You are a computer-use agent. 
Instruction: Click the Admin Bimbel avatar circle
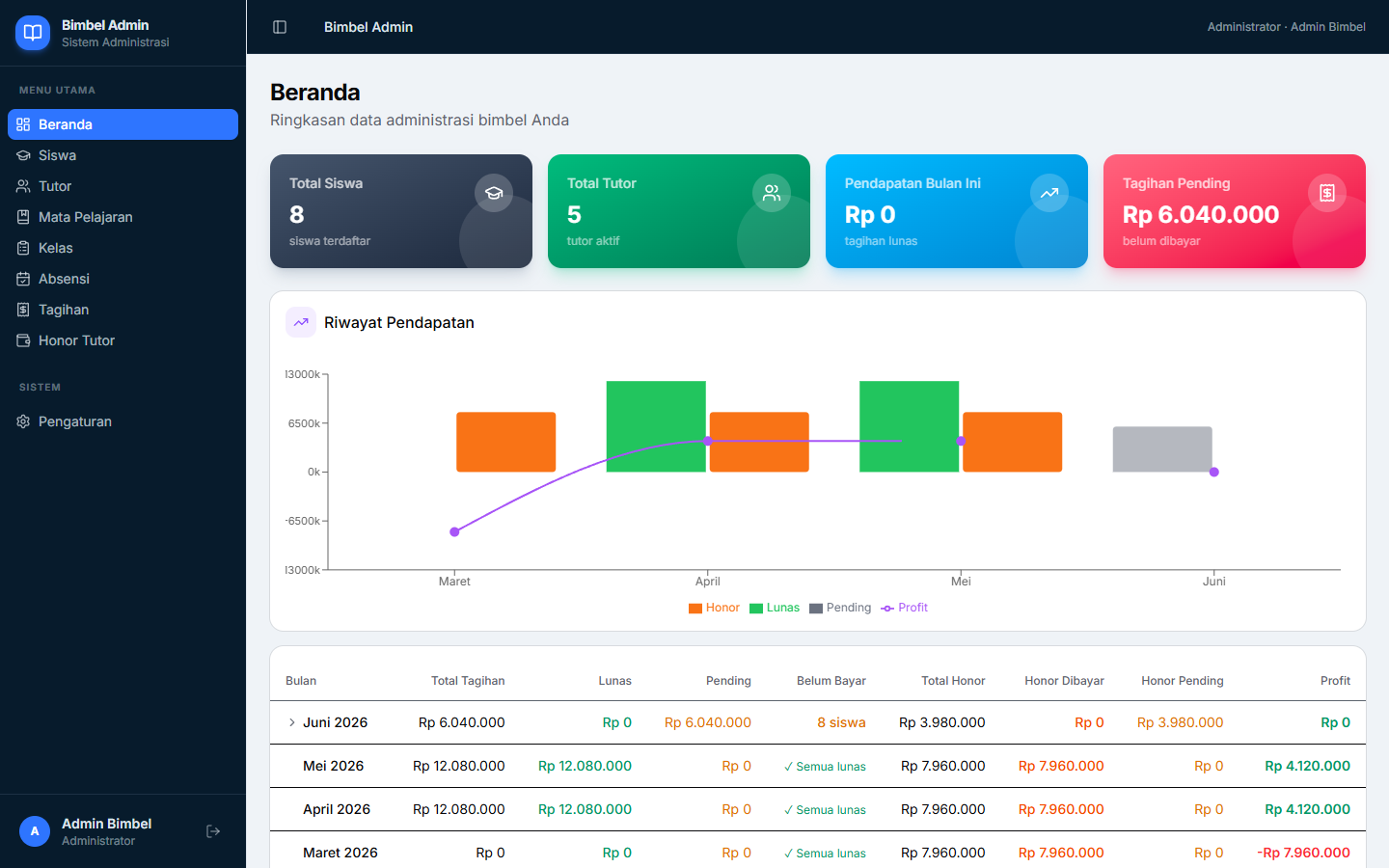click(x=35, y=831)
